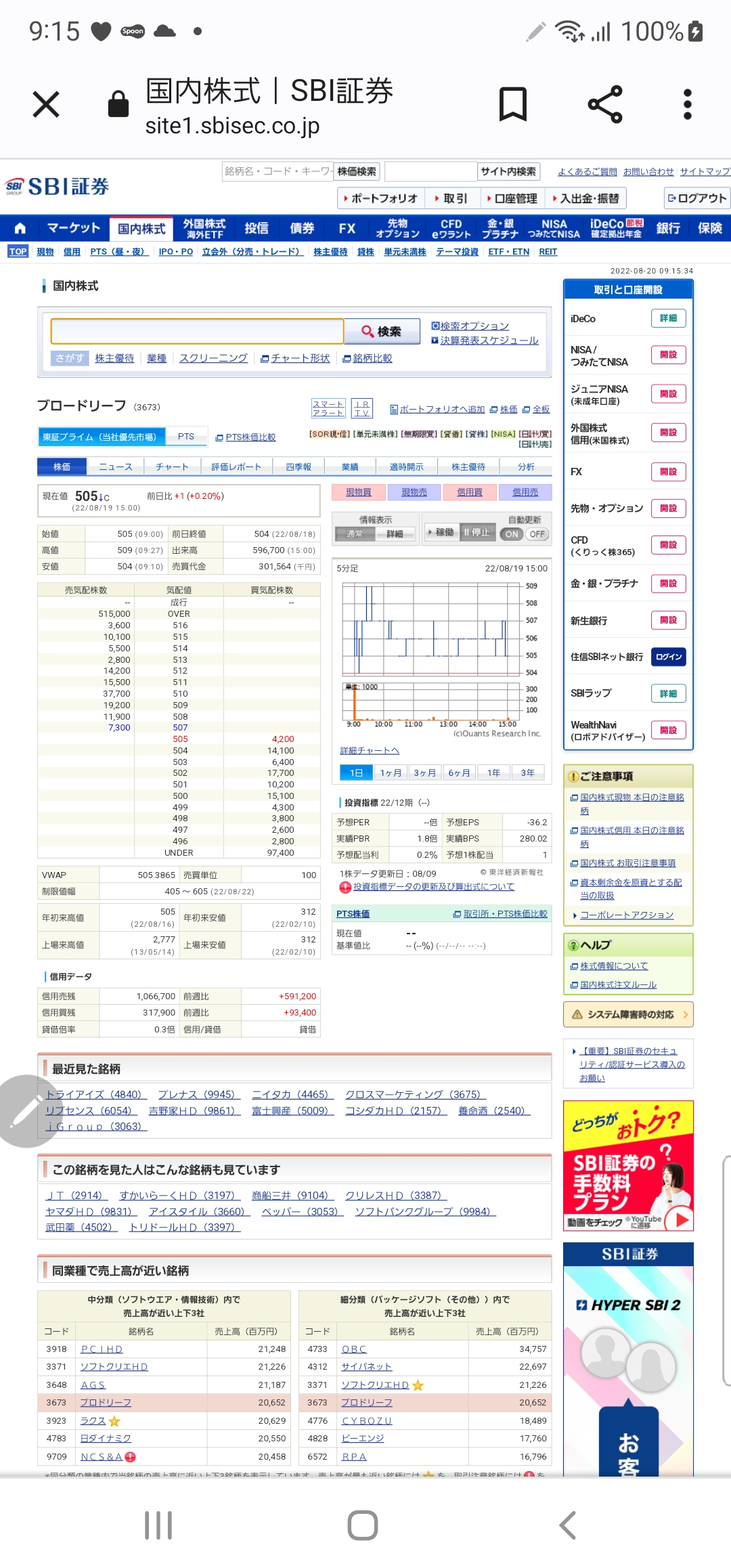731x1568 pixels.
Task: Select the PTS market button
Action: [x=186, y=437]
